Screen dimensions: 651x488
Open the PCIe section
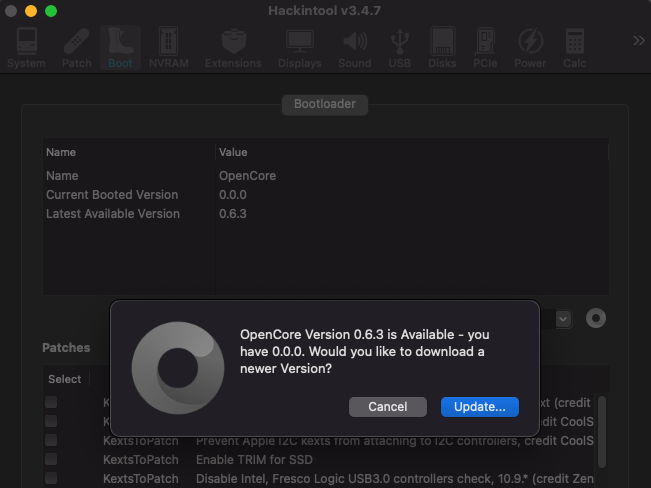point(485,48)
